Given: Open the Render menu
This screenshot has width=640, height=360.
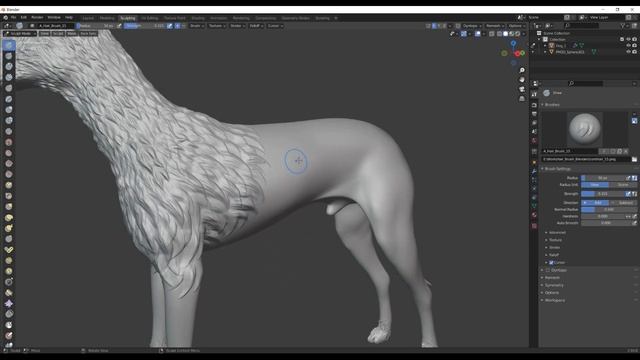Looking at the screenshot, I should point(37,18).
